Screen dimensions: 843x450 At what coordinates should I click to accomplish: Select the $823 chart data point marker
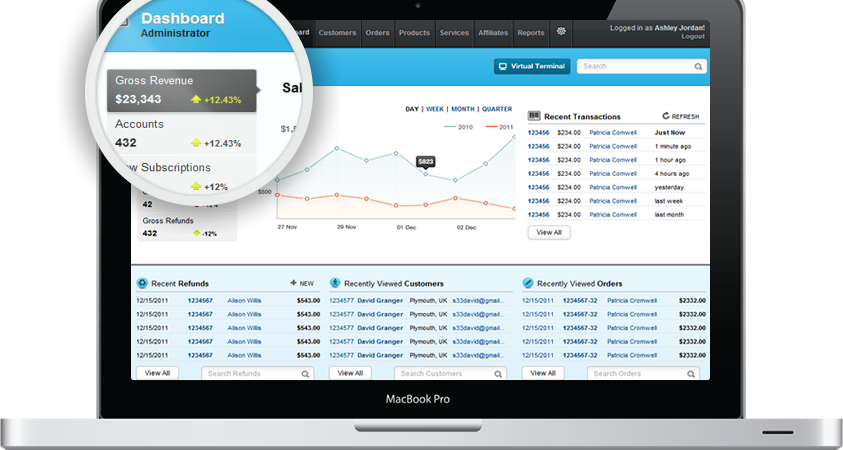tap(426, 174)
